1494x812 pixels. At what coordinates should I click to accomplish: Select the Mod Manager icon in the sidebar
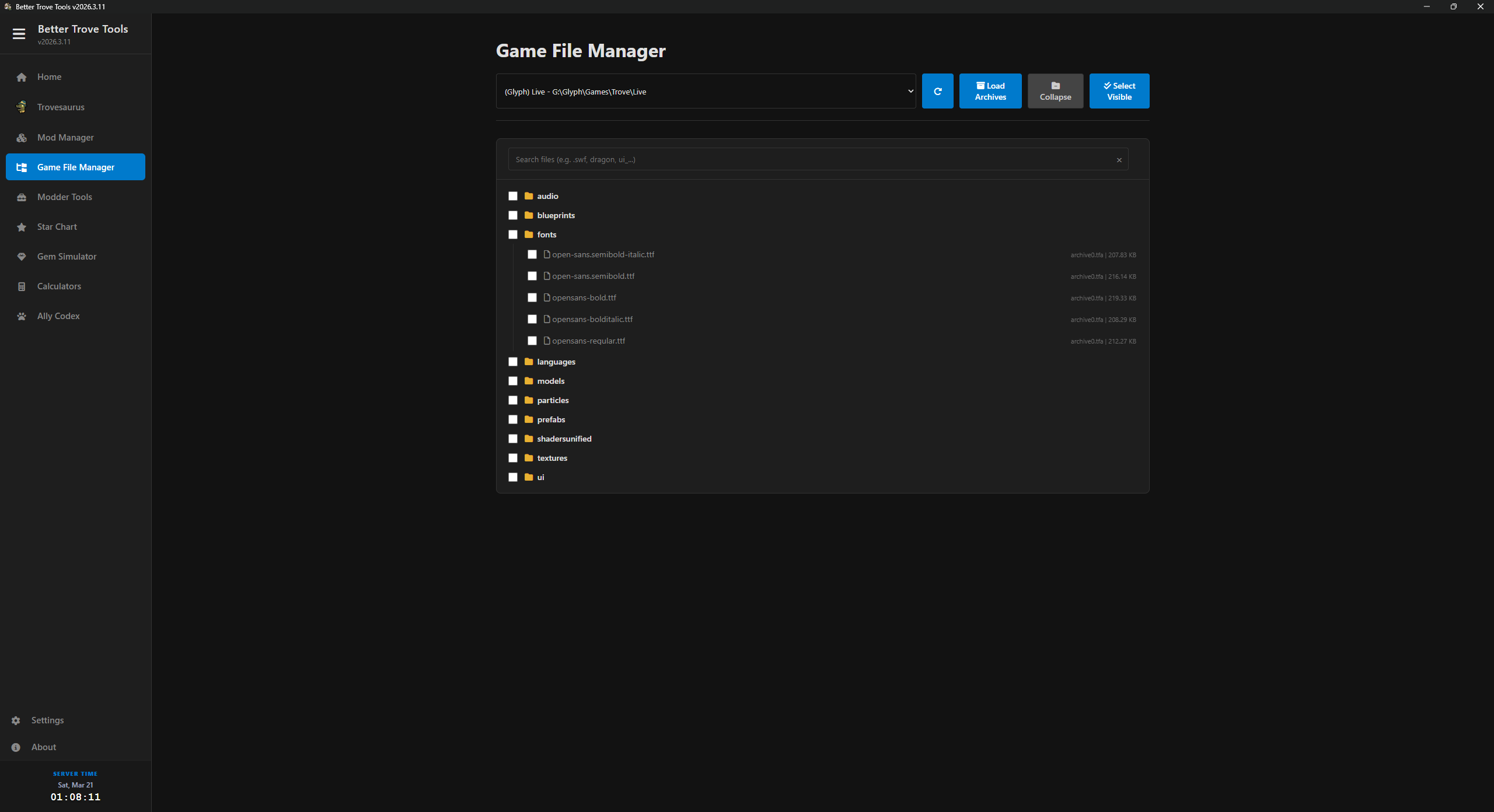tap(22, 138)
